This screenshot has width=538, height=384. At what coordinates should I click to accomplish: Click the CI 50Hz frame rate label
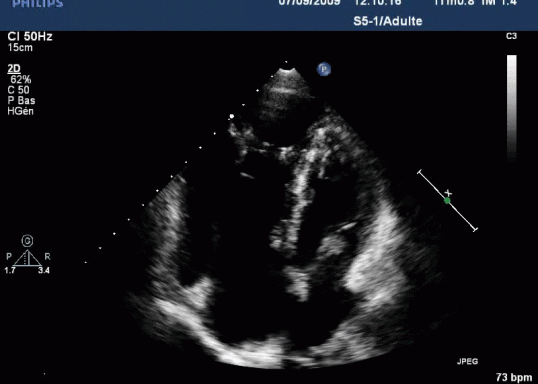click(x=30, y=36)
